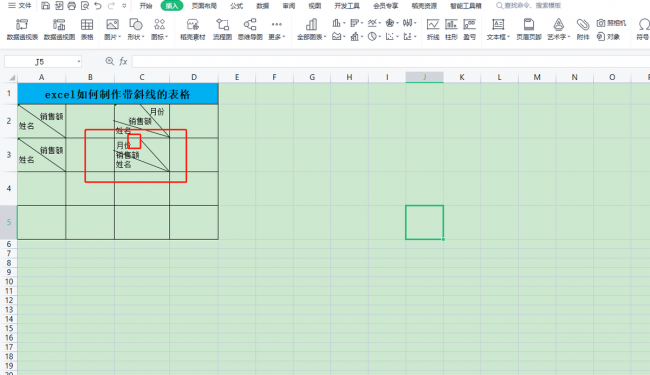The height and width of the screenshot is (375, 650).
Task: Select row 5 header
Action: (x=9, y=222)
